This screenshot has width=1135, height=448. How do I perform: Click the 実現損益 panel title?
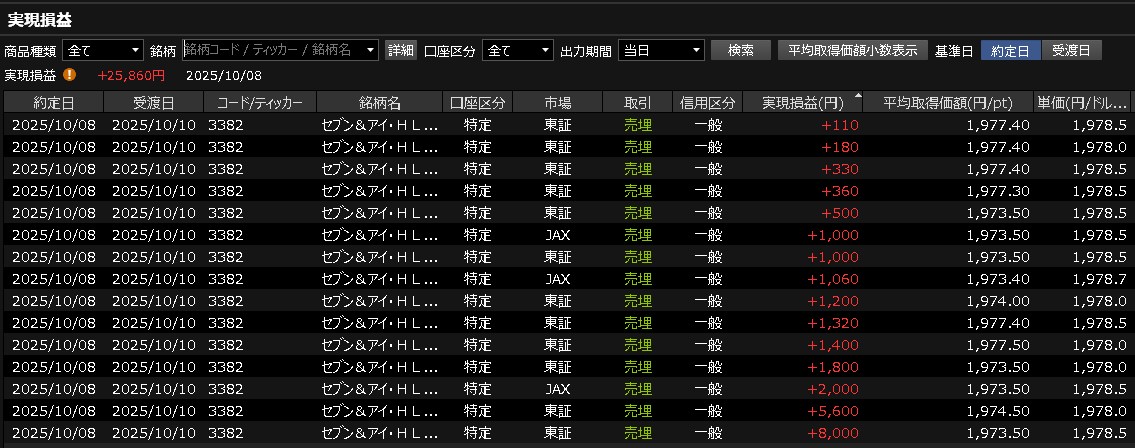pyautogui.click(x=40, y=20)
